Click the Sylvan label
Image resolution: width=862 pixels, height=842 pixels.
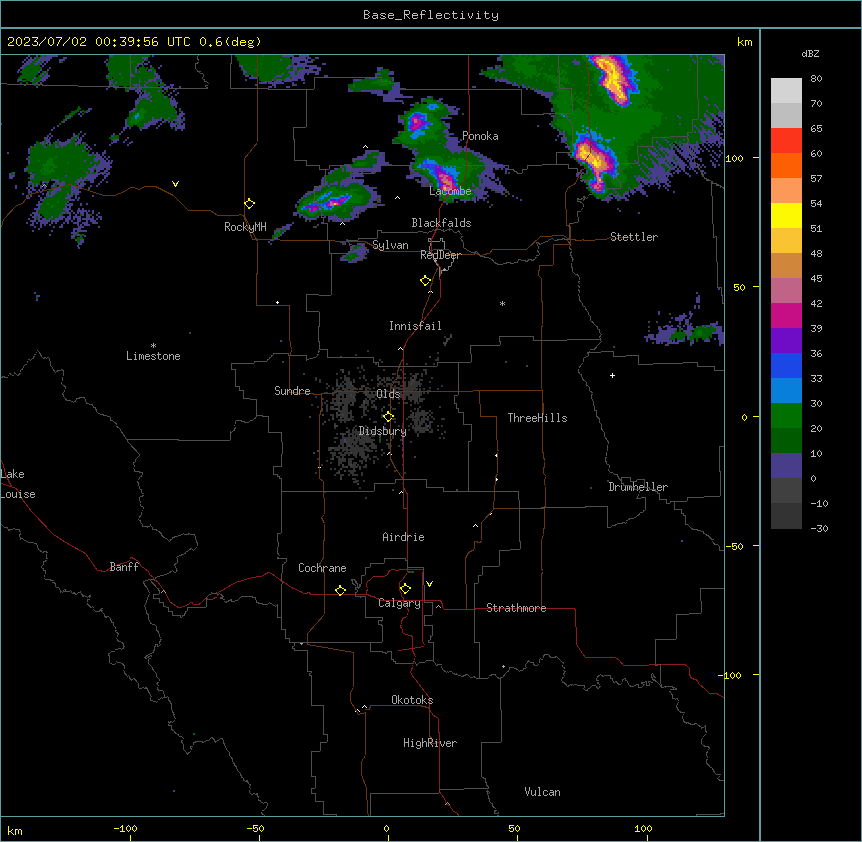pos(390,245)
